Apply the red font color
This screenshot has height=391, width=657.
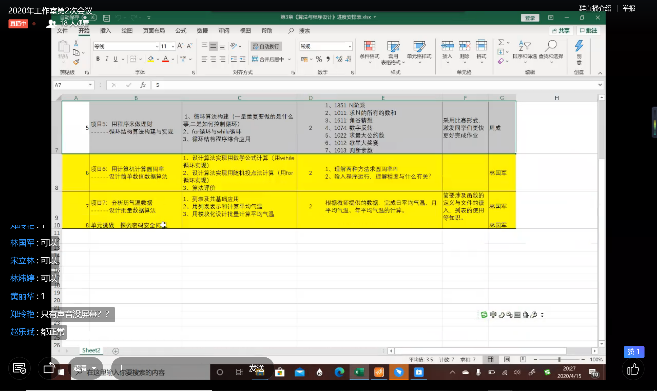(x=166, y=59)
